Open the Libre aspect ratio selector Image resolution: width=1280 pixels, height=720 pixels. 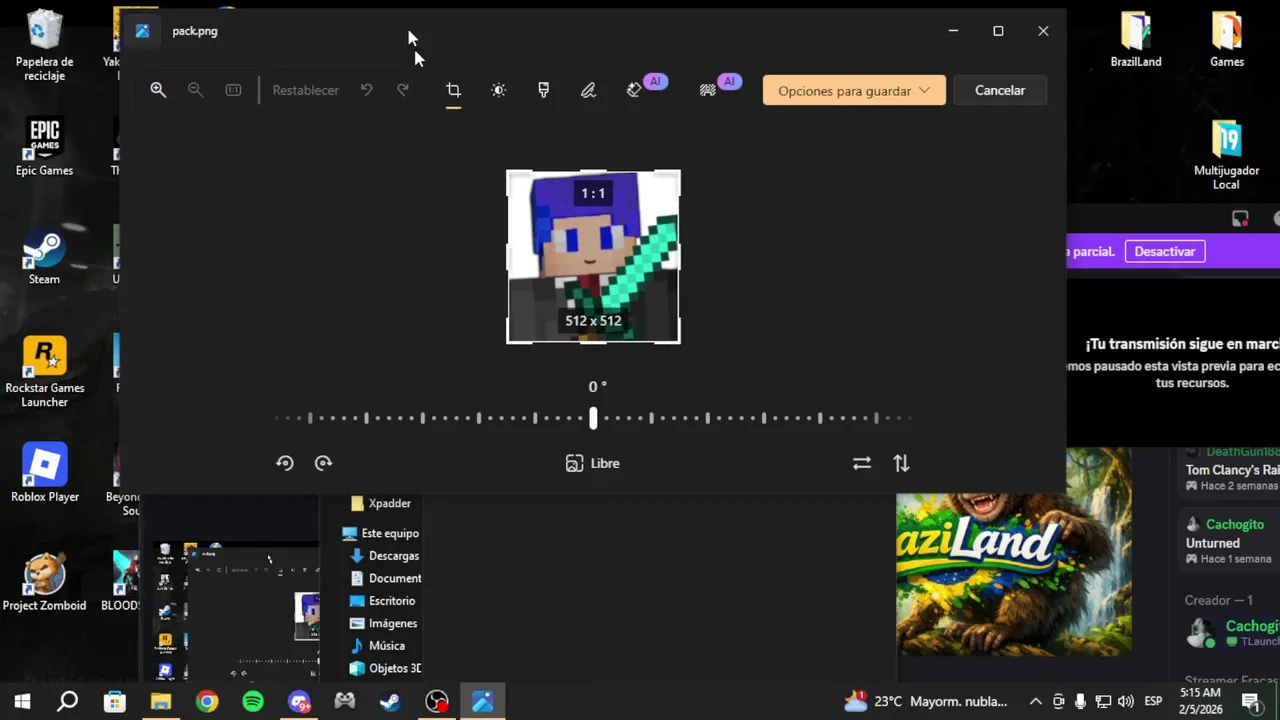click(593, 463)
